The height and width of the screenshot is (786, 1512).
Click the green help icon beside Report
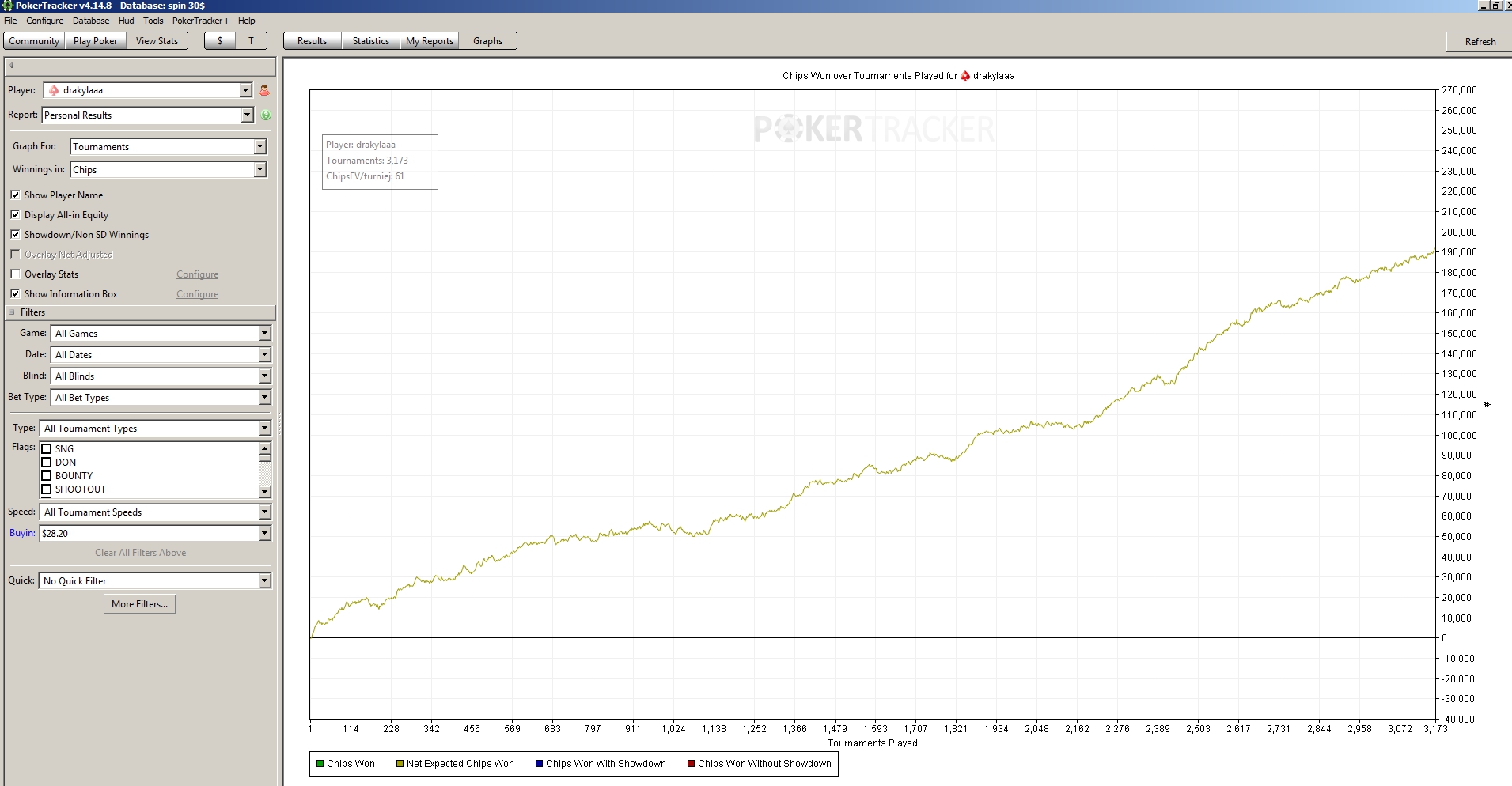click(266, 115)
